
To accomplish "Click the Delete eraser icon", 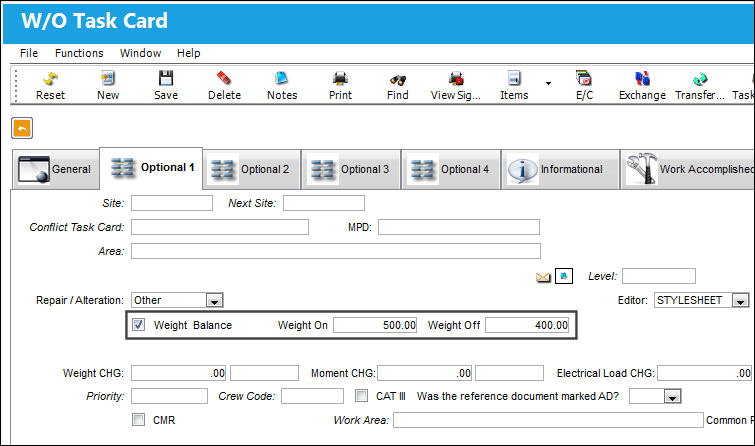I will pos(224,79).
